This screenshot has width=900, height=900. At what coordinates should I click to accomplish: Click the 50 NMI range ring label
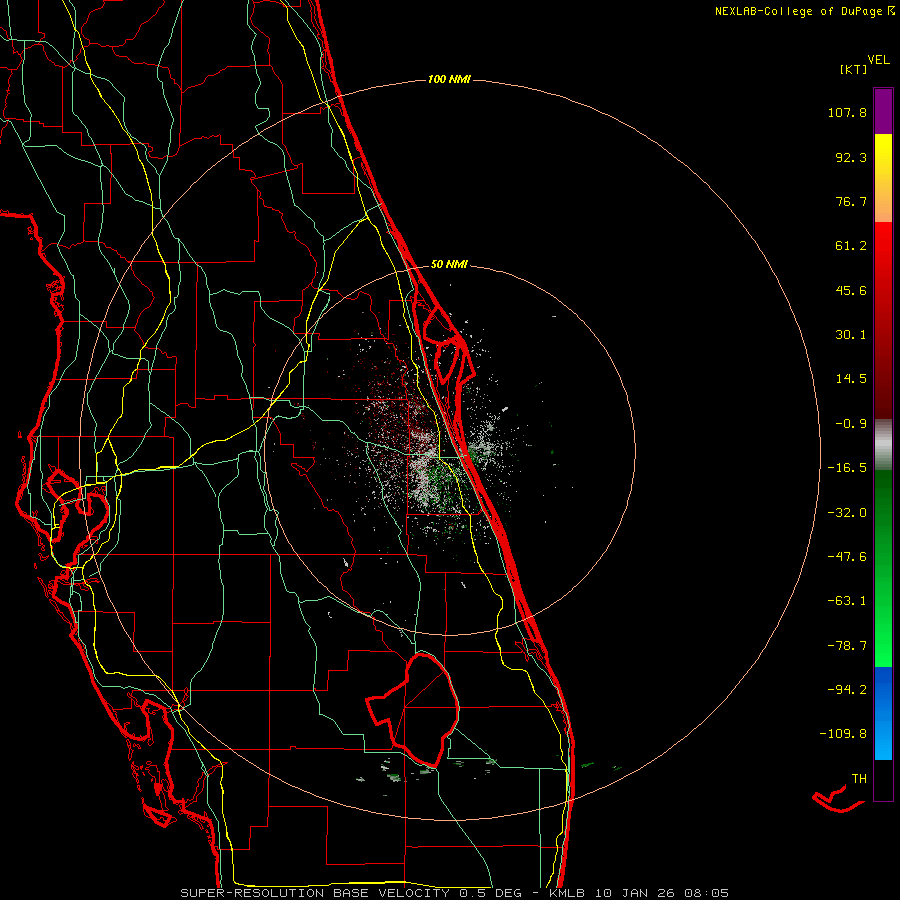(x=449, y=265)
